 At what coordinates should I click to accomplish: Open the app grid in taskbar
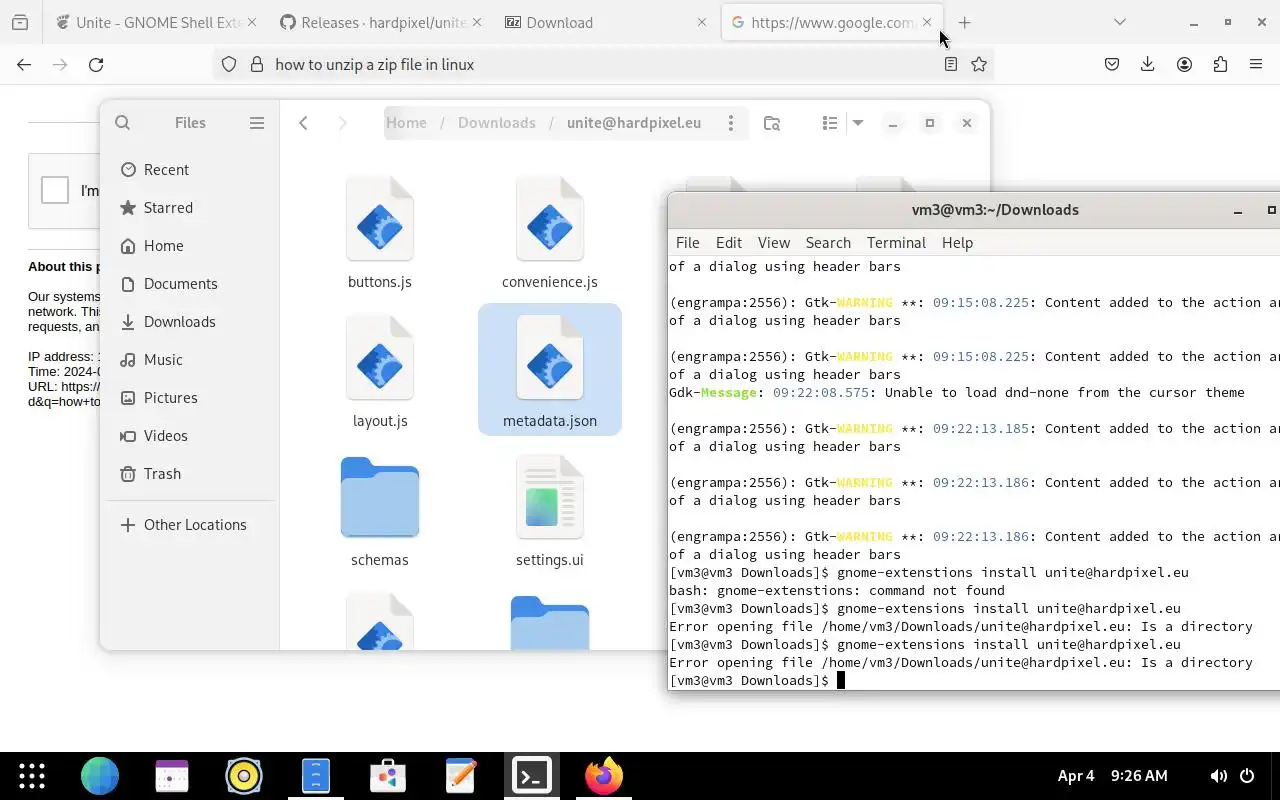(x=32, y=776)
